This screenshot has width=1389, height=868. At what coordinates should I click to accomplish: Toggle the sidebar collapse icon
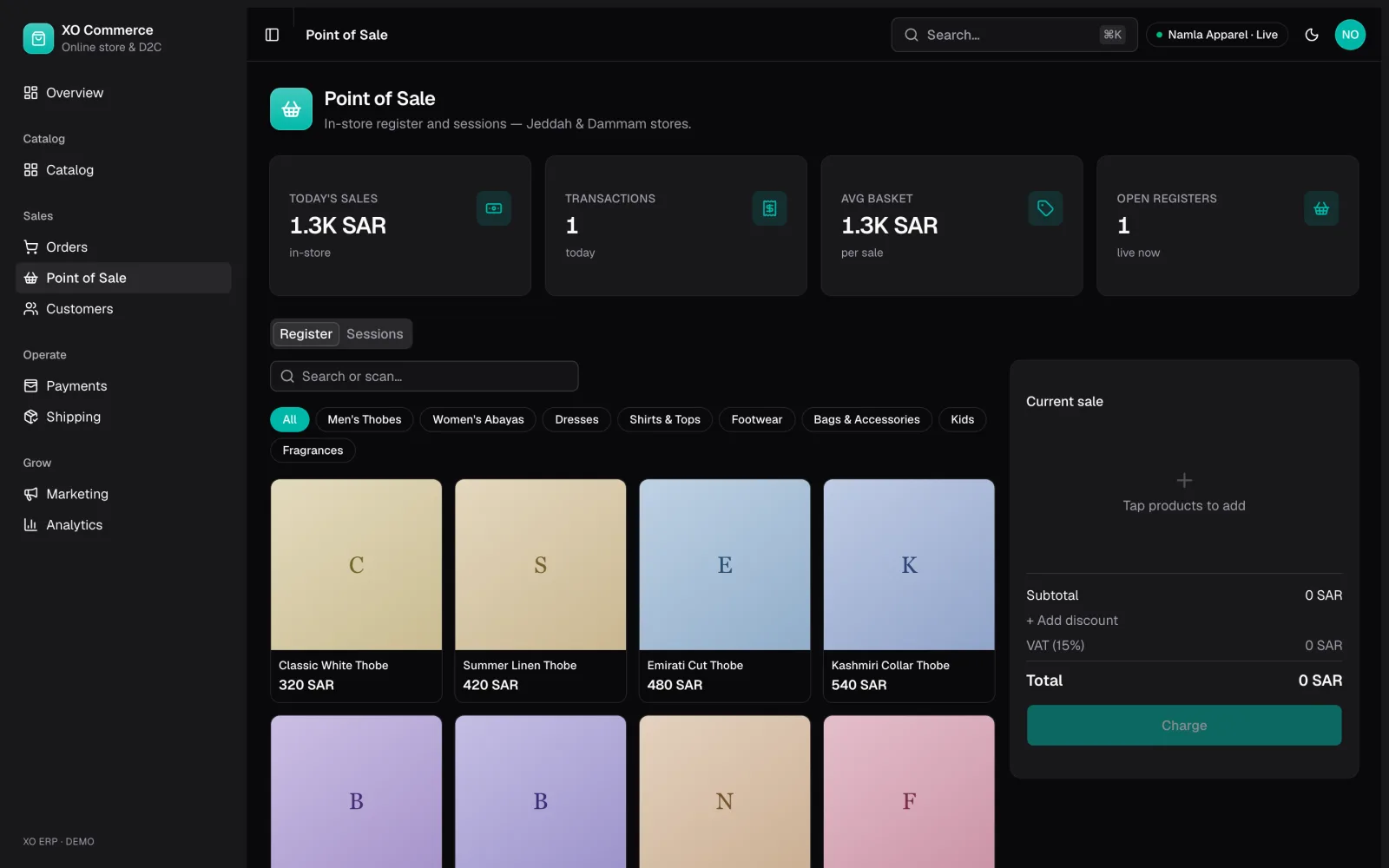(272, 35)
